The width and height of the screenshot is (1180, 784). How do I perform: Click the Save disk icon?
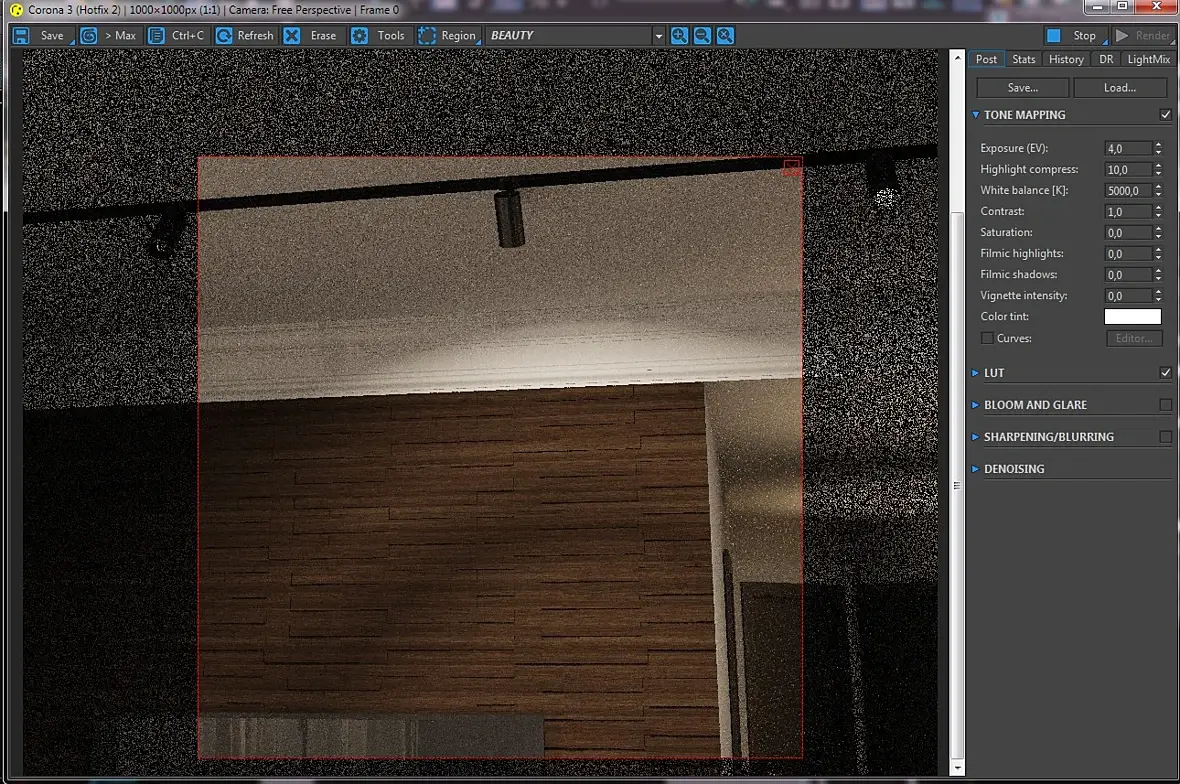pyautogui.click(x=21, y=35)
